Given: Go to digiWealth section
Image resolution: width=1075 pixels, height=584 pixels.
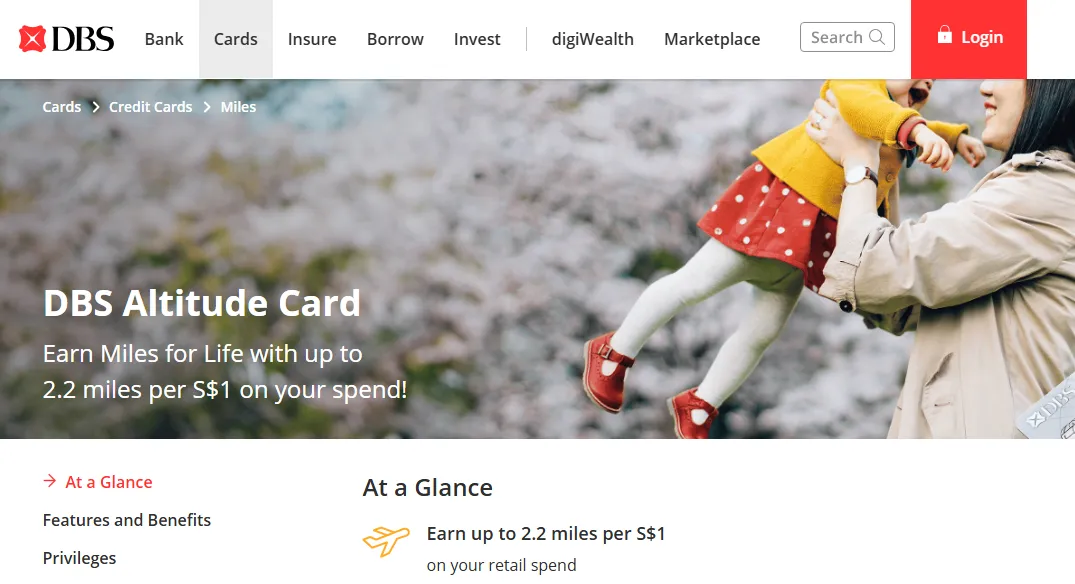Looking at the screenshot, I should (593, 39).
